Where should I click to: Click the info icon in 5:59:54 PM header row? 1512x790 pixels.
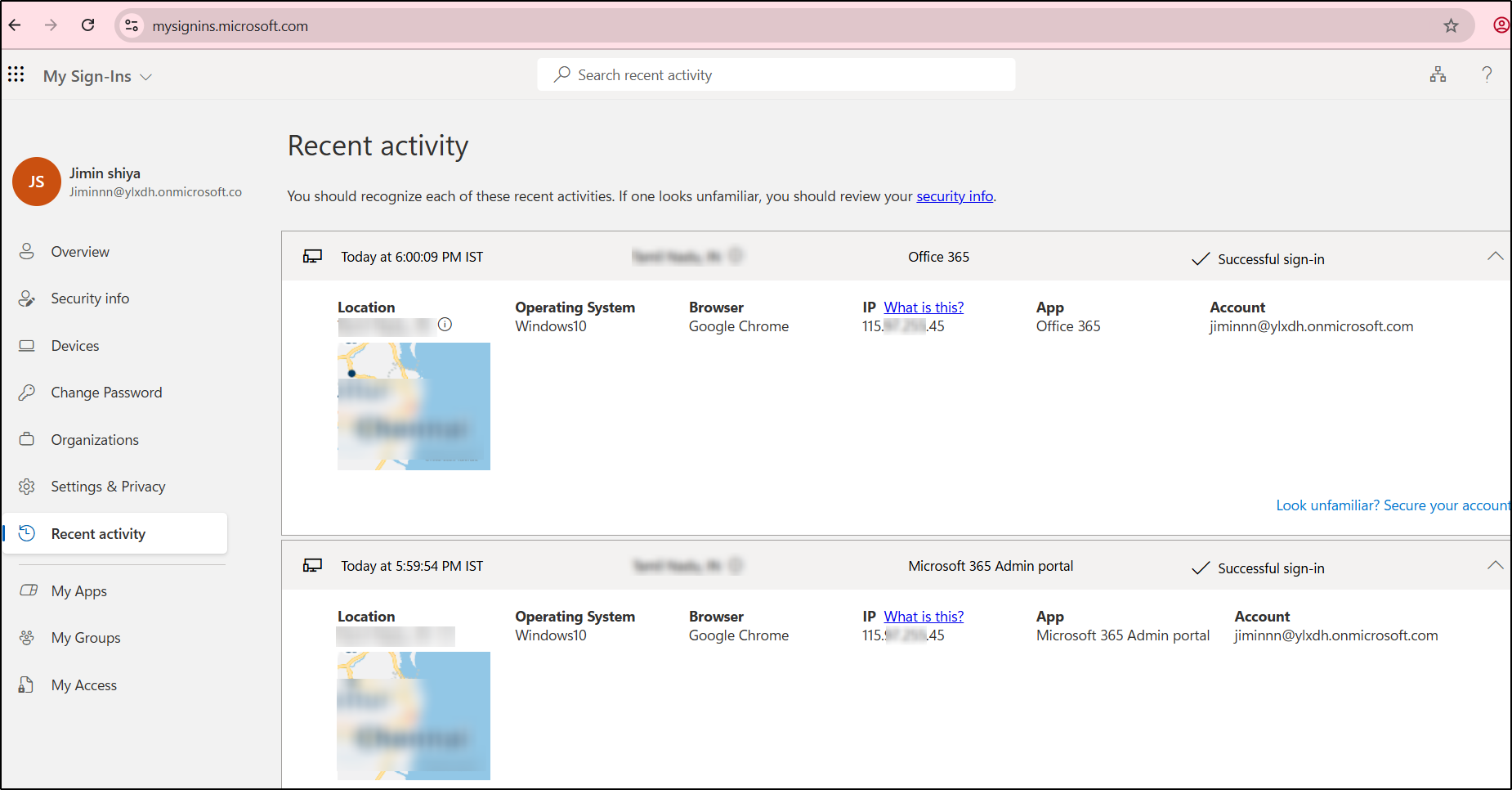(x=736, y=565)
